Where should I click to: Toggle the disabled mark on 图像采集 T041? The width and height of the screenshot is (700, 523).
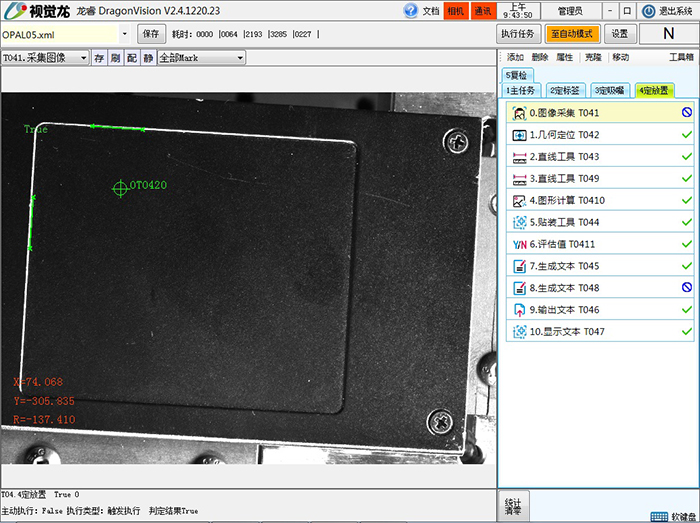pos(686,113)
